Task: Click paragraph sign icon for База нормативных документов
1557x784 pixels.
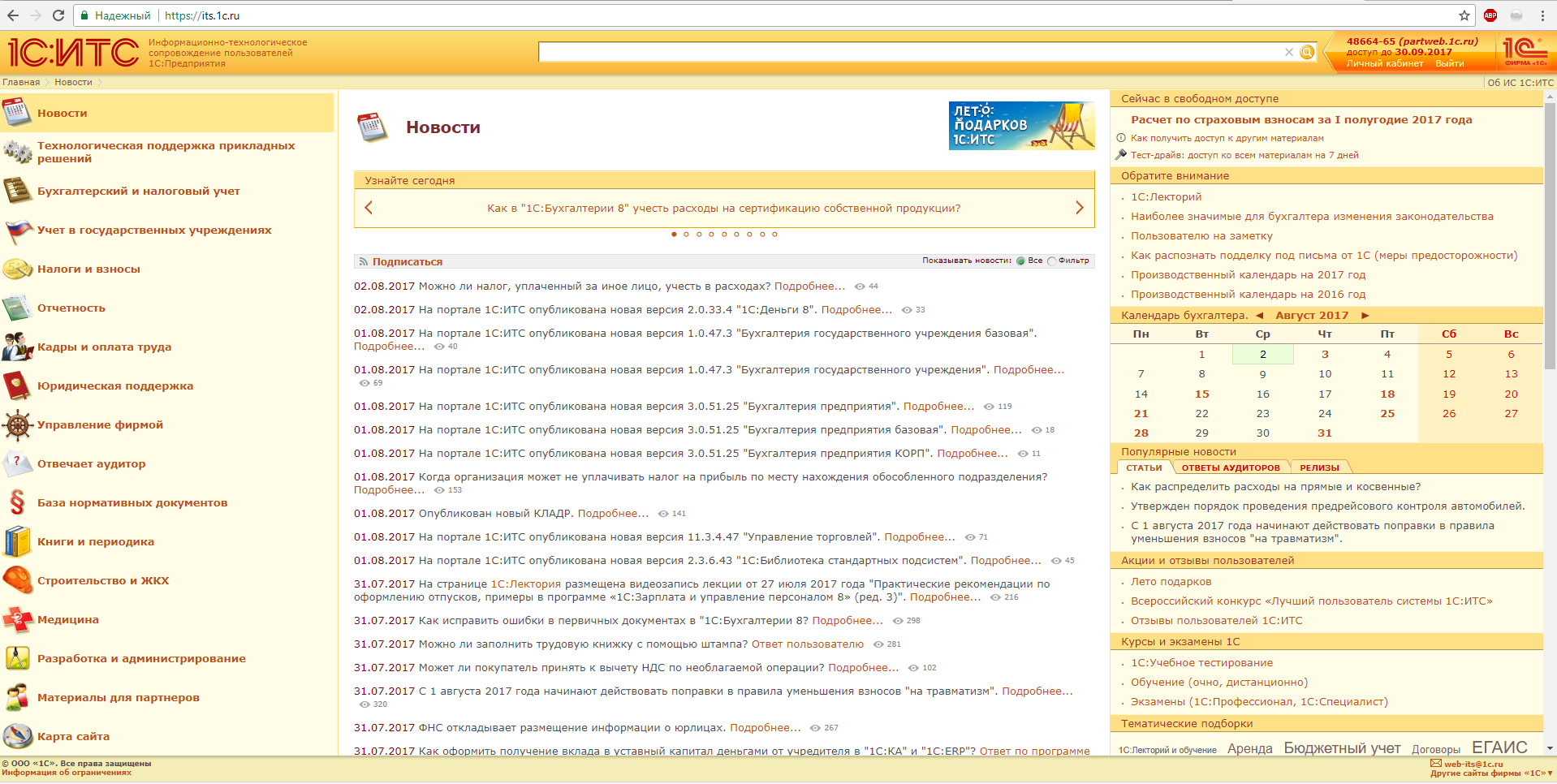Action: coord(16,502)
